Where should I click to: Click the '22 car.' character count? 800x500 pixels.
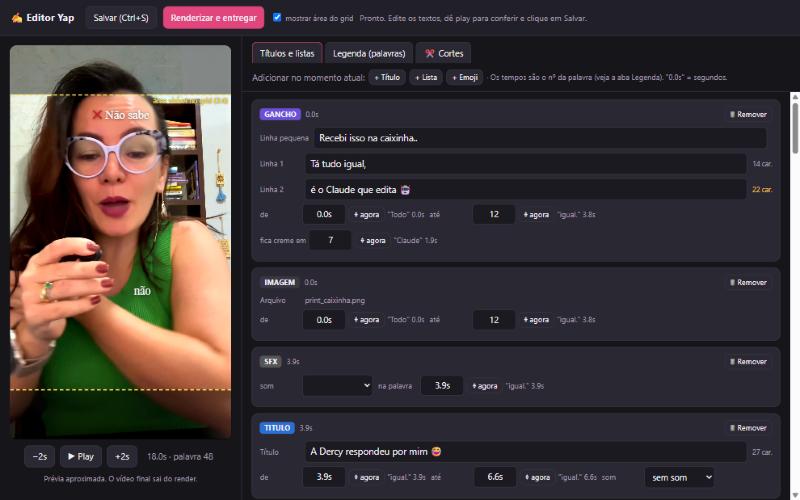(762, 189)
